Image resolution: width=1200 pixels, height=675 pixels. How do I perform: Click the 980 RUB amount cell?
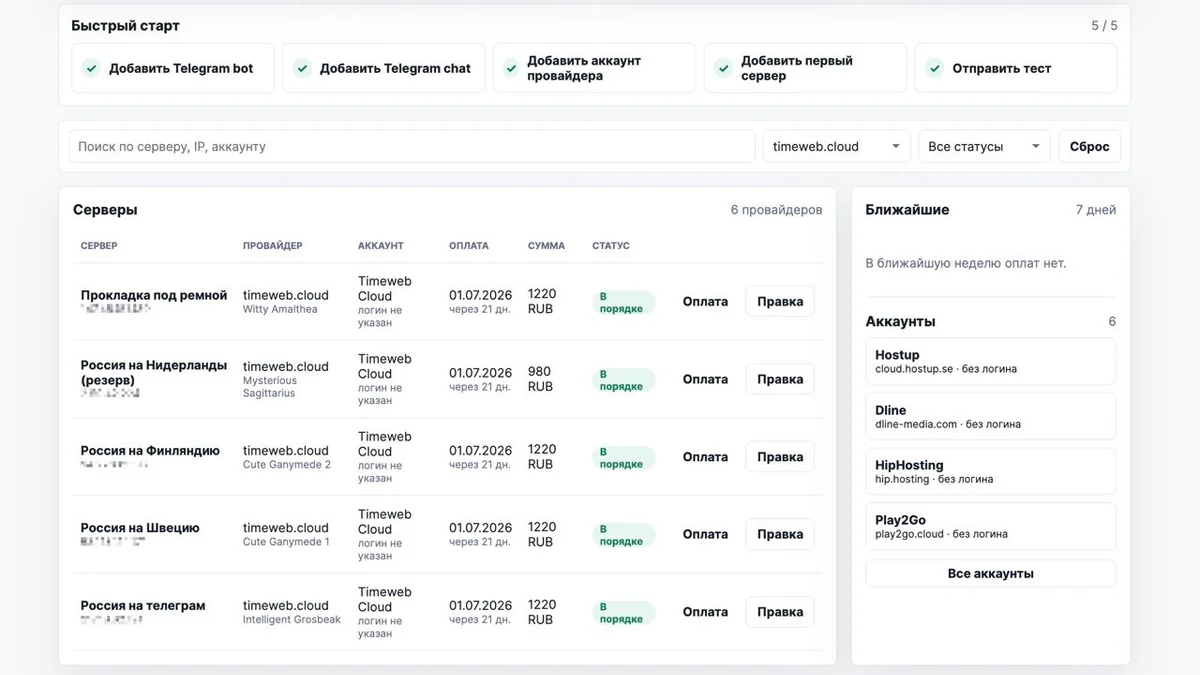(x=540, y=379)
